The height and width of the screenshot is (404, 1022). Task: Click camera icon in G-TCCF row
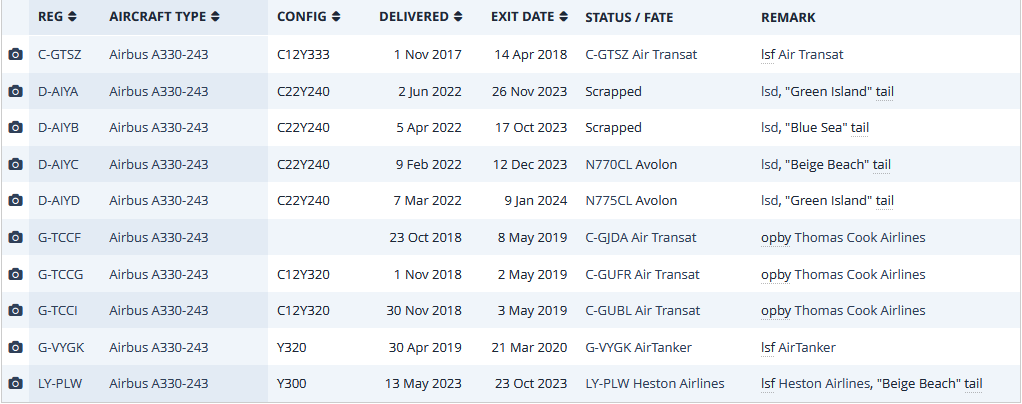click(15, 238)
